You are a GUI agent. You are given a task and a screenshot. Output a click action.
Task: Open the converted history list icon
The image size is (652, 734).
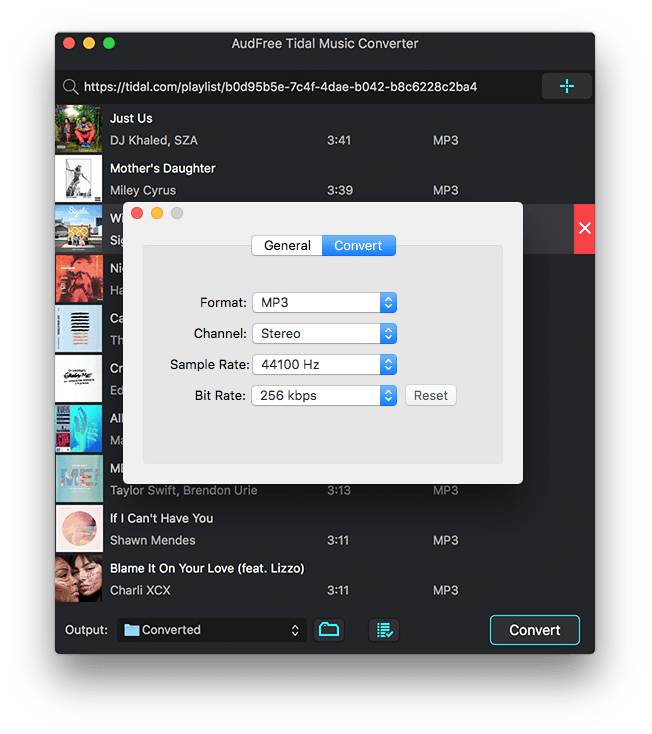pos(384,630)
